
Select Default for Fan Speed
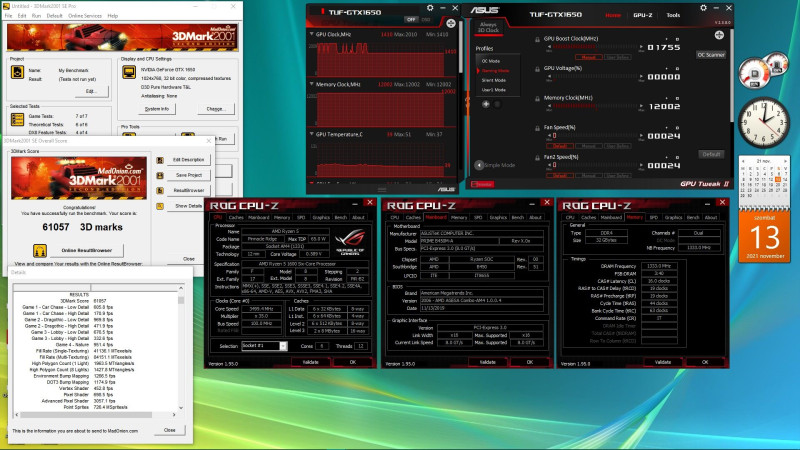559,146
